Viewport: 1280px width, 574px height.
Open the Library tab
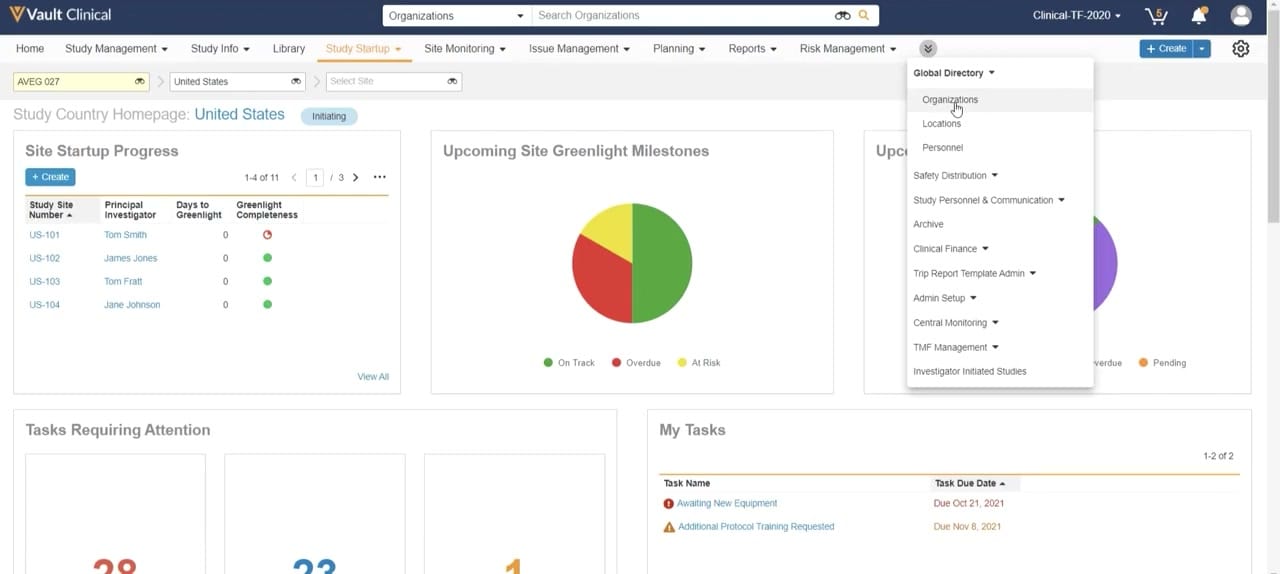point(289,48)
